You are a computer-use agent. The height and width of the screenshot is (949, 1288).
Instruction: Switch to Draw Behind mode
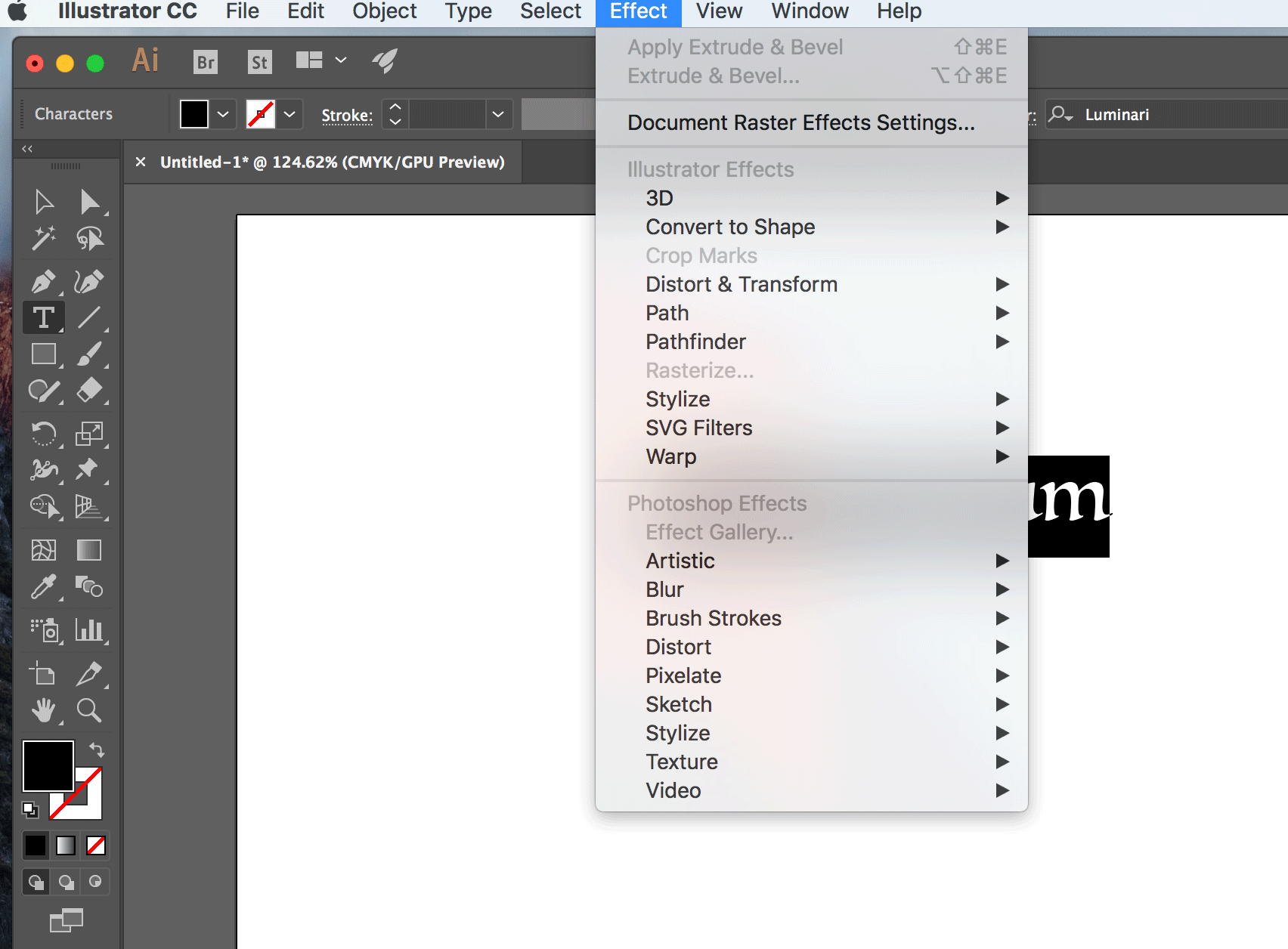tap(67, 882)
